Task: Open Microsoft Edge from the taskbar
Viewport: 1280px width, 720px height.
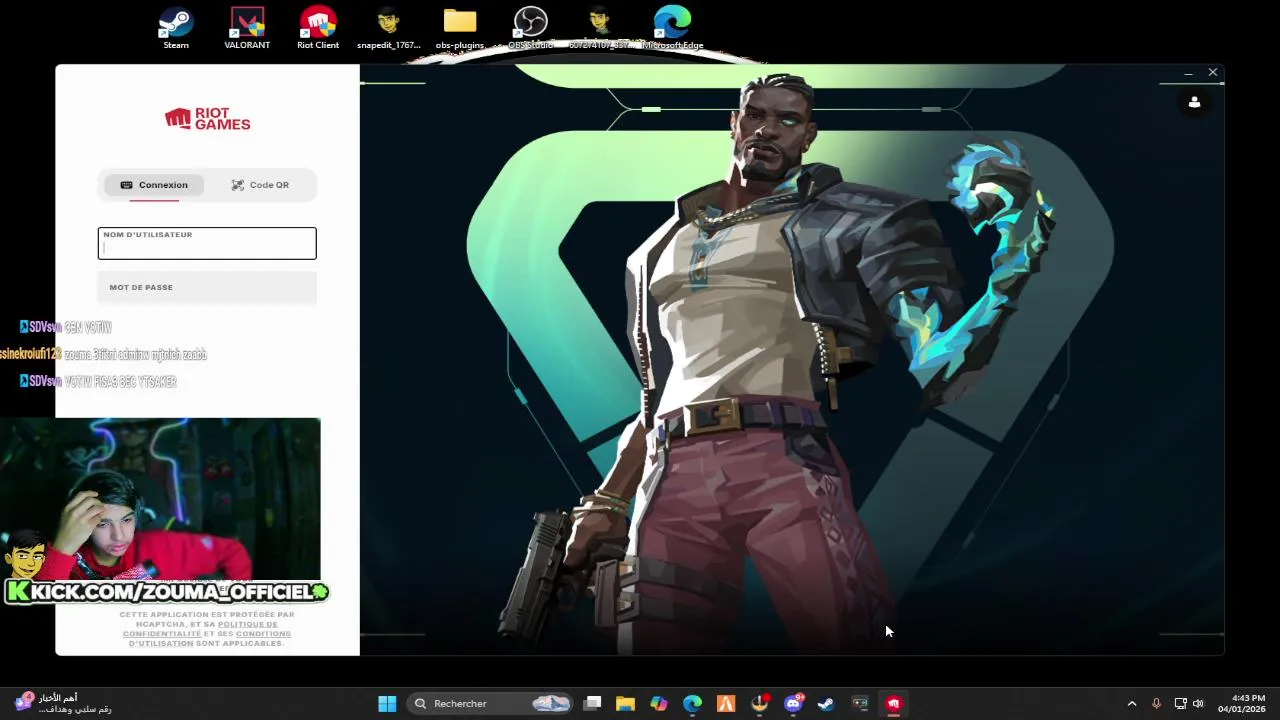Action: tap(692, 703)
